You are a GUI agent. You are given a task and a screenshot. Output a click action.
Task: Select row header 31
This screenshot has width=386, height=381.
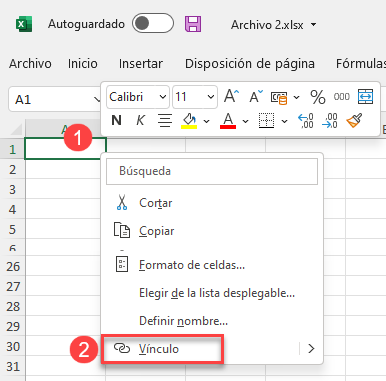13,367
